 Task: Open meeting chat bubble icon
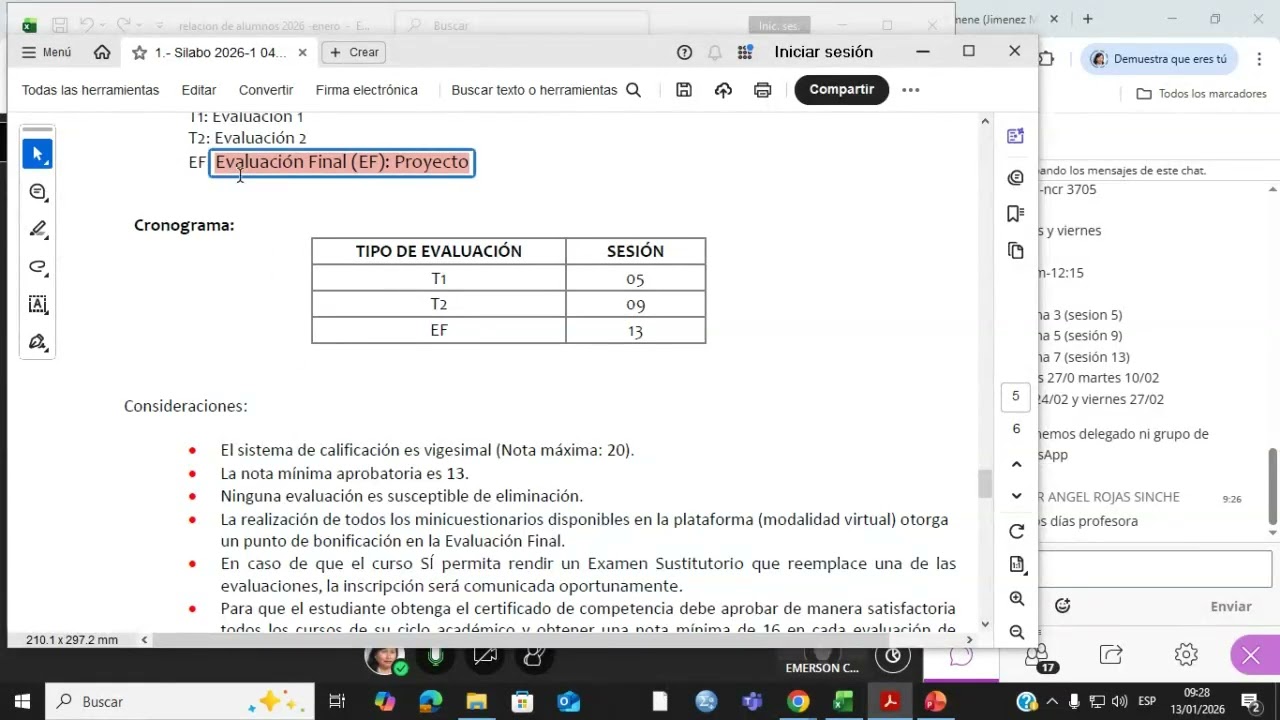(x=961, y=656)
